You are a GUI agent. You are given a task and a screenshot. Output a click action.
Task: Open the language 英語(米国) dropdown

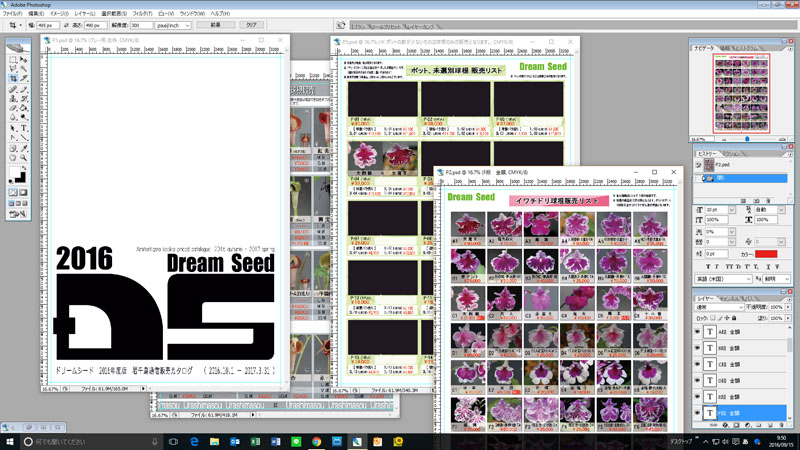pos(723,279)
